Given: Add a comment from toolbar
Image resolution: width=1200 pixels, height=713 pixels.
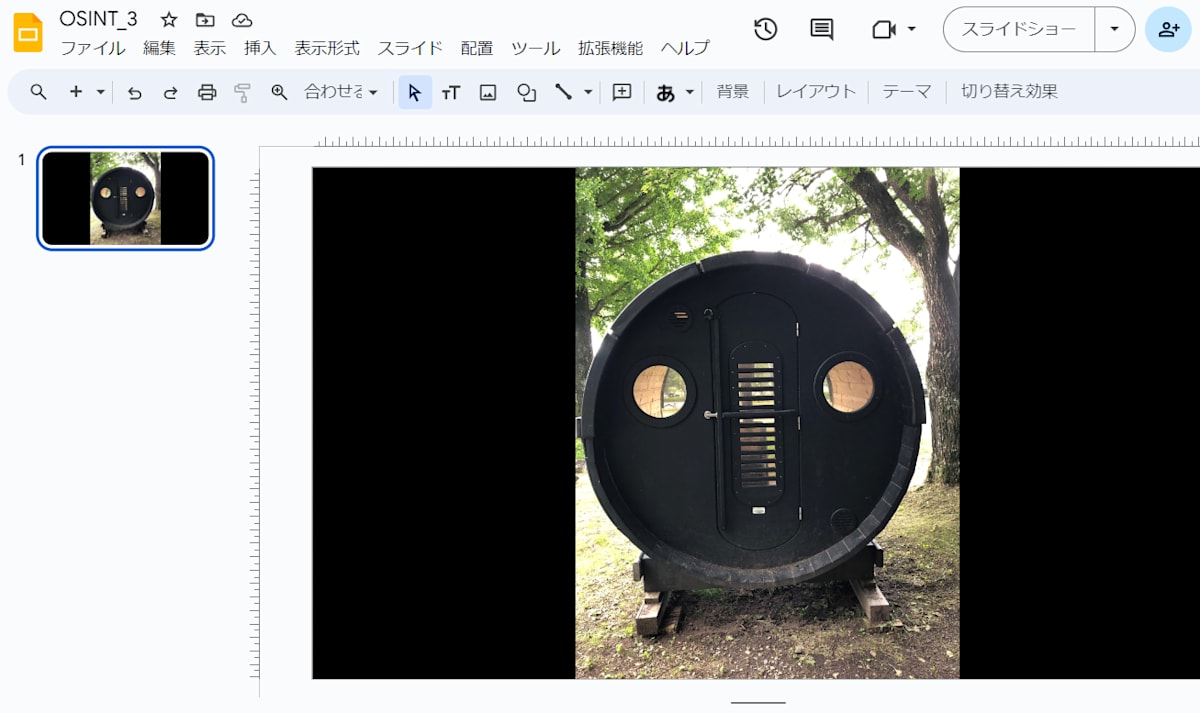Looking at the screenshot, I should coord(622,92).
